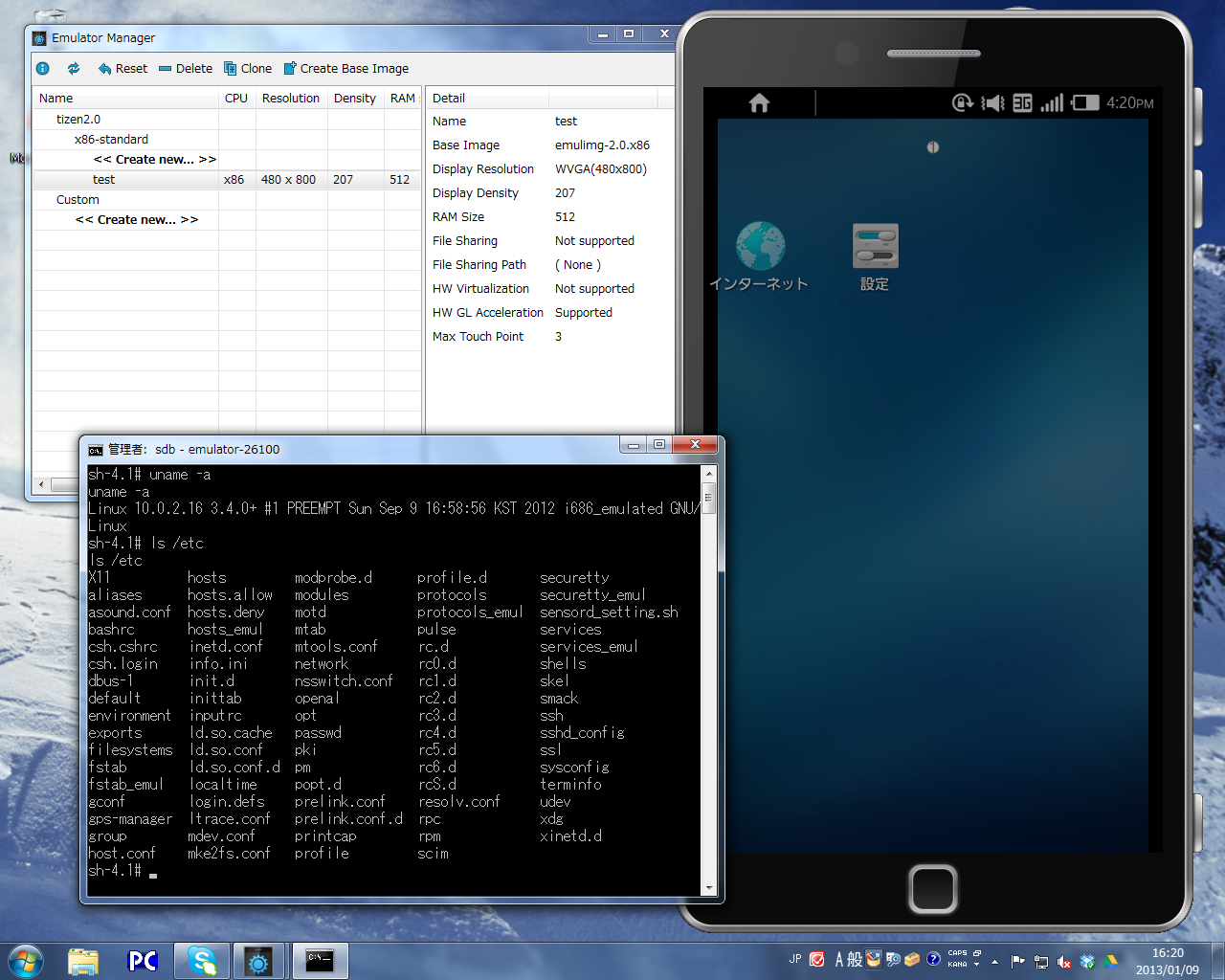Click the muted volume tray icon
The width and height of the screenshot is (1225, 980).
(x=1064, y=962)
